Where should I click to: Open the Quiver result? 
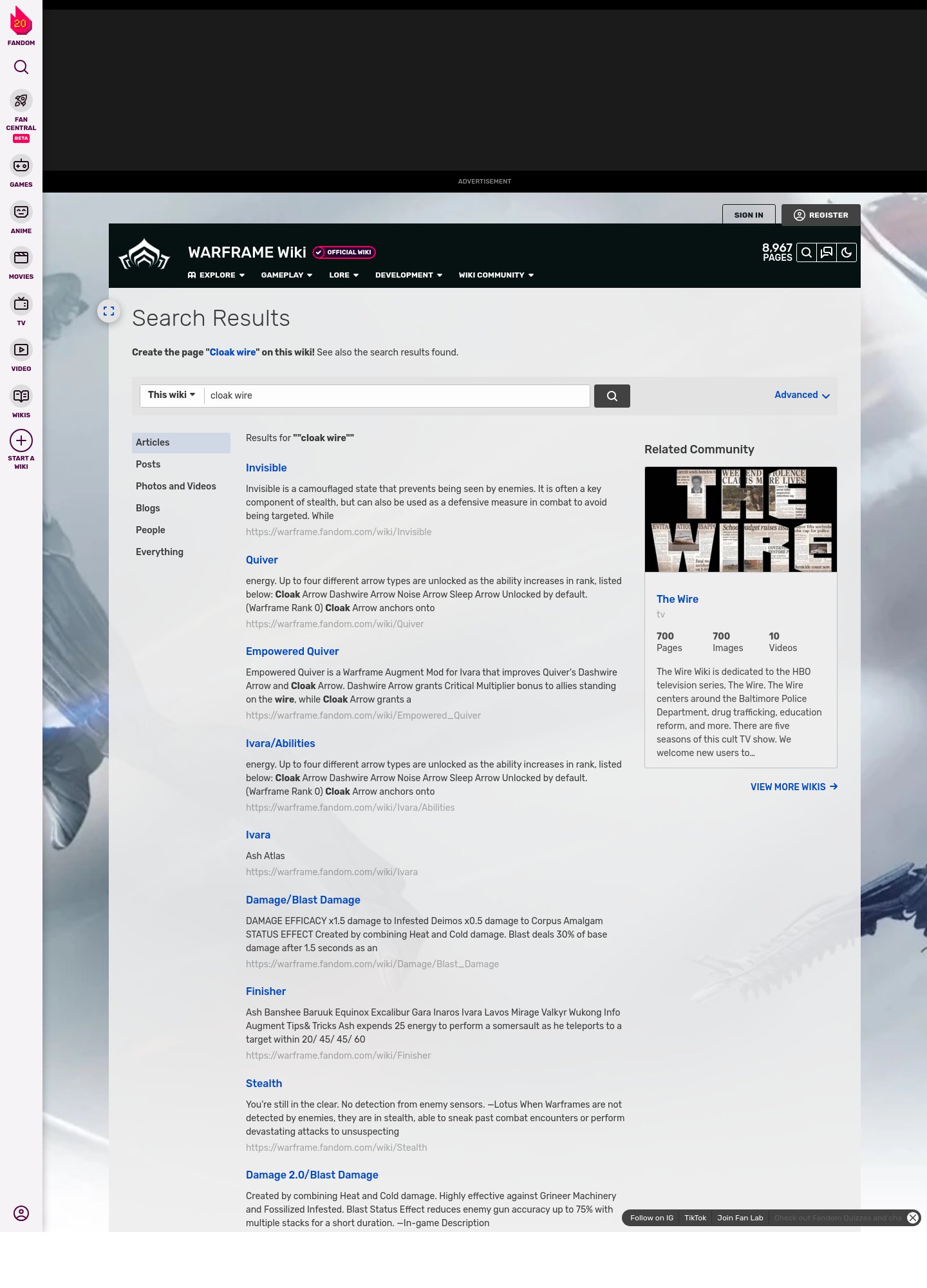pyautogui.click(x=262, y=560)
